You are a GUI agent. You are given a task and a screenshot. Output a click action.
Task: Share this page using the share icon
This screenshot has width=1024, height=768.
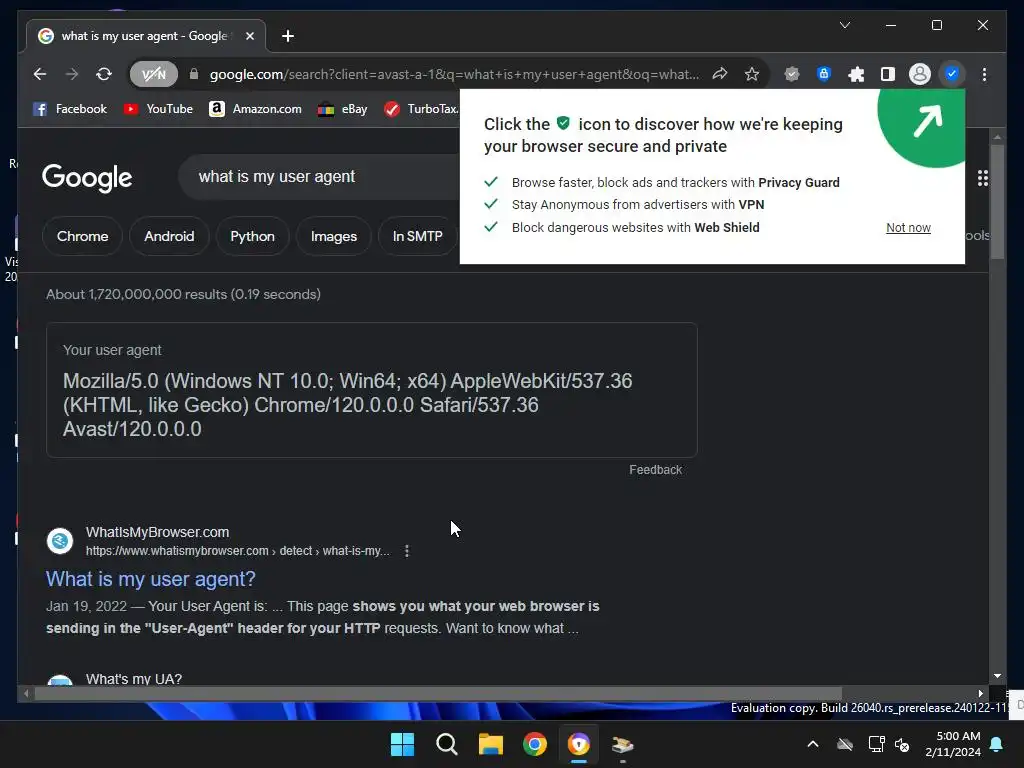(x=720, y=74)
